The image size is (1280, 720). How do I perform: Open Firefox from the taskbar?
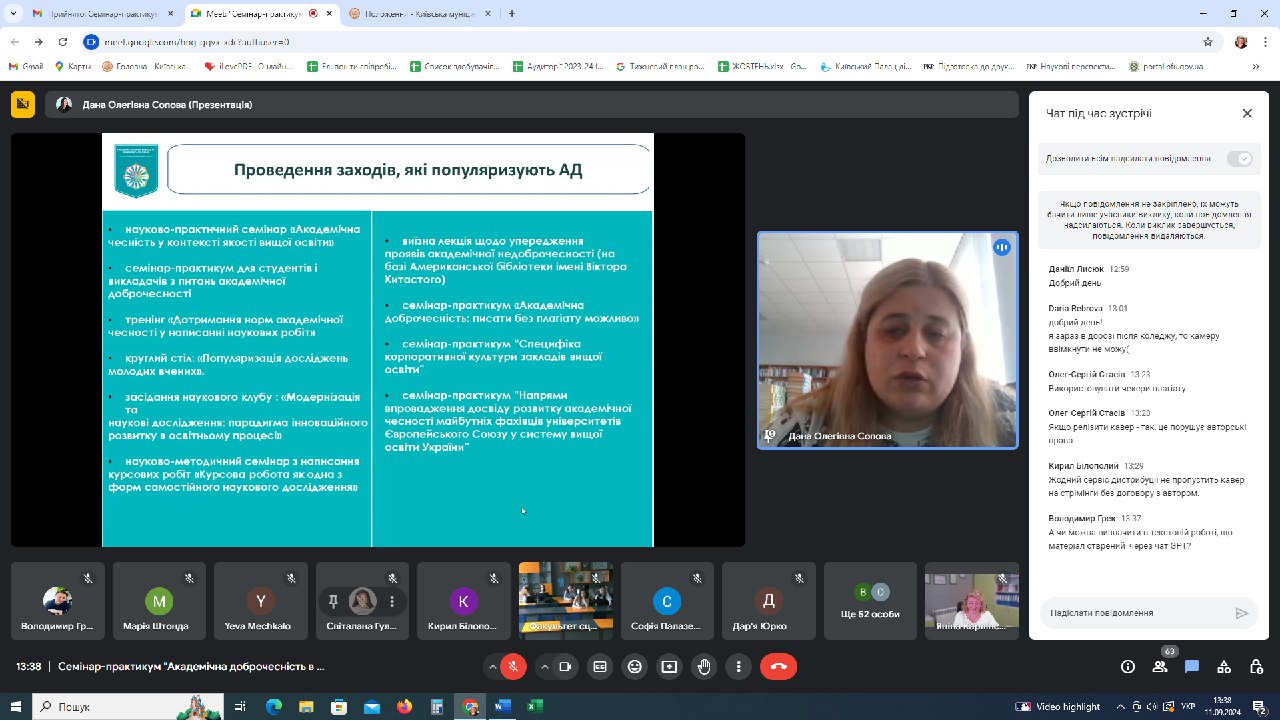(404, 706)
